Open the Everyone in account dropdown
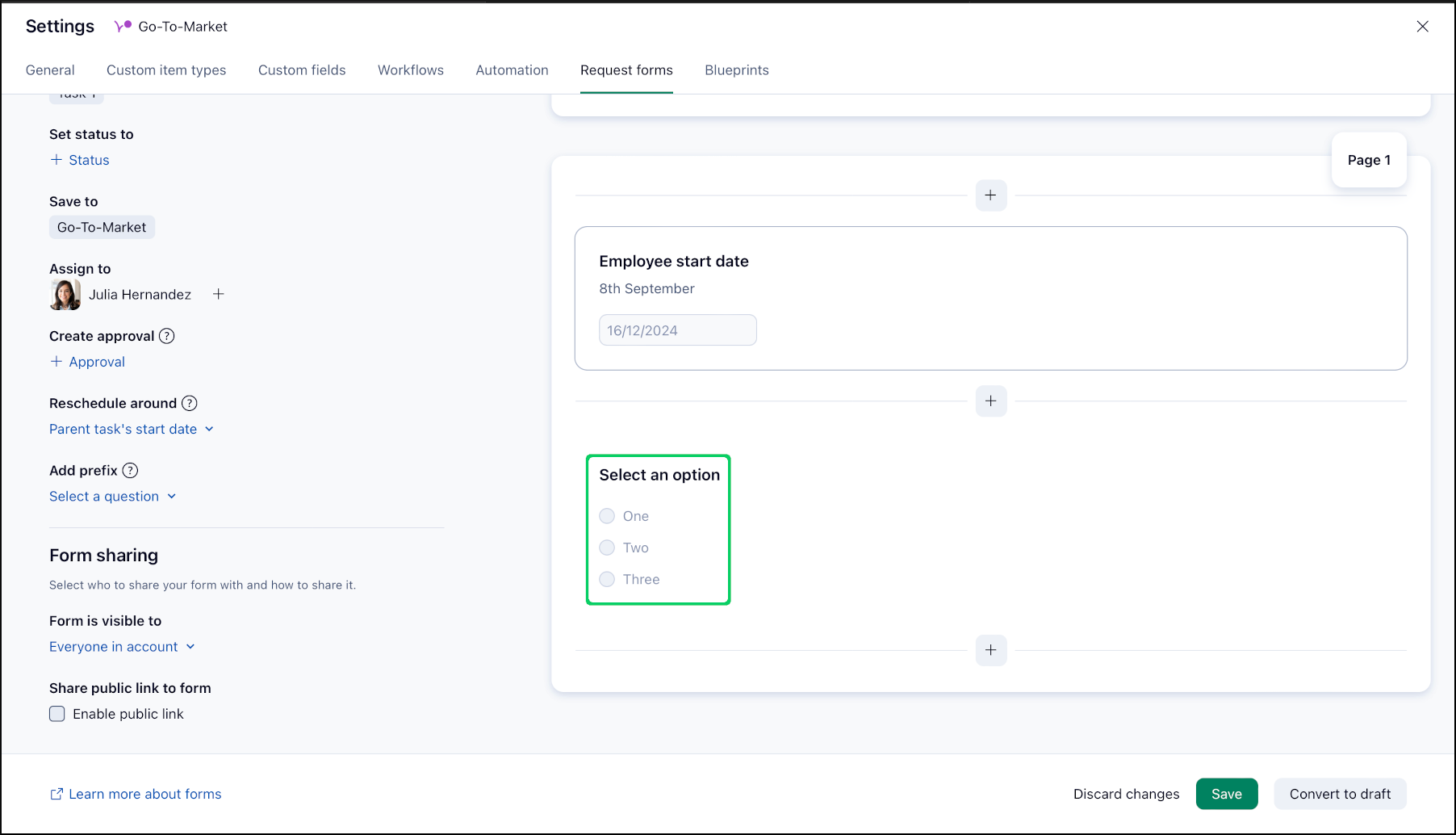Screen dimensions: 1456x835 click(122, 647)
